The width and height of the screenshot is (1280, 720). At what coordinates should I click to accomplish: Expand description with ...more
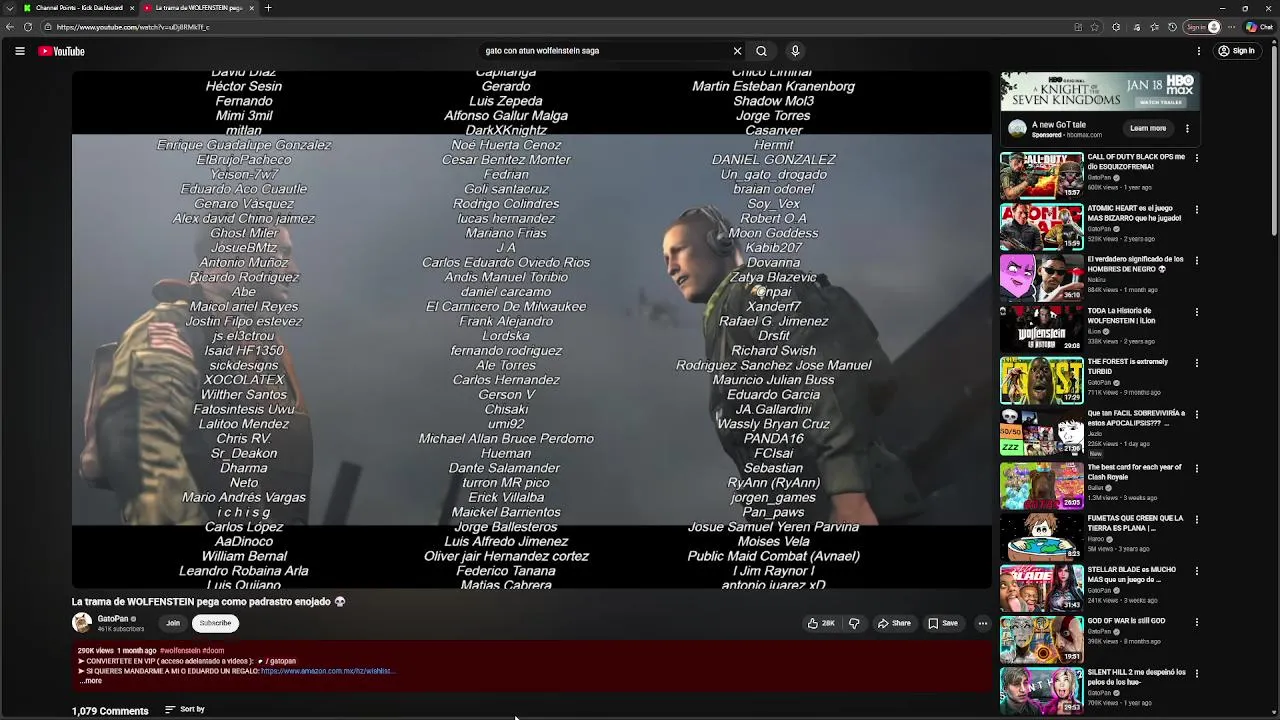90,681
